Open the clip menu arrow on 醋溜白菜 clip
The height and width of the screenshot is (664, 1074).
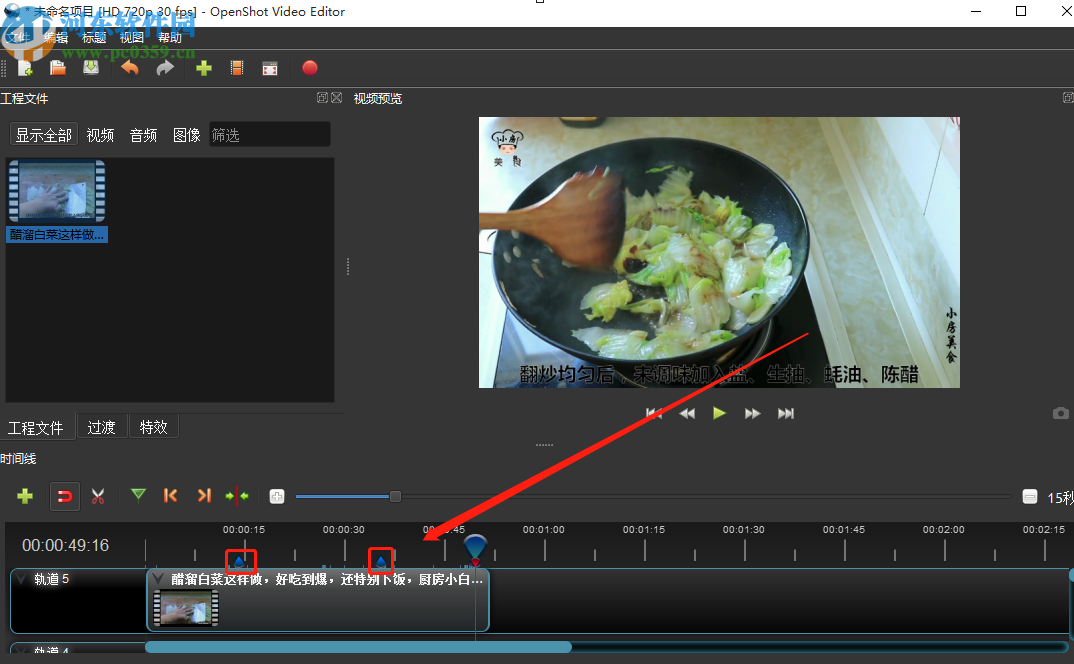[158, 579]
